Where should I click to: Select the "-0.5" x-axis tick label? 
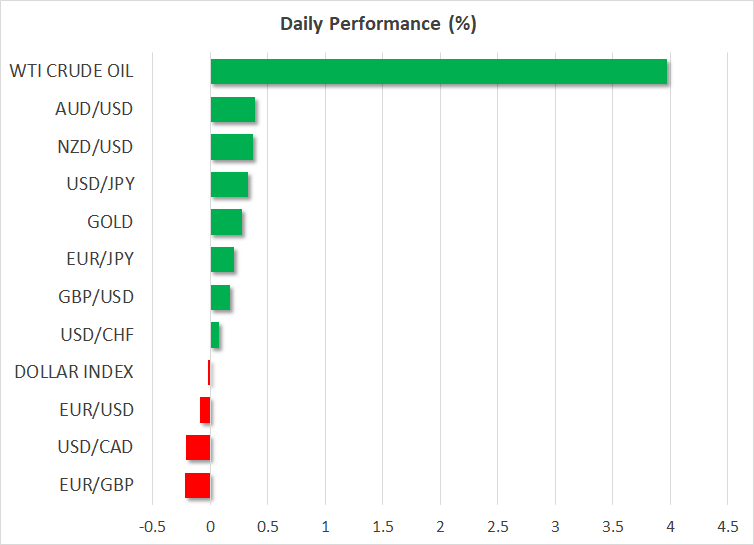(x=152, y=525)
